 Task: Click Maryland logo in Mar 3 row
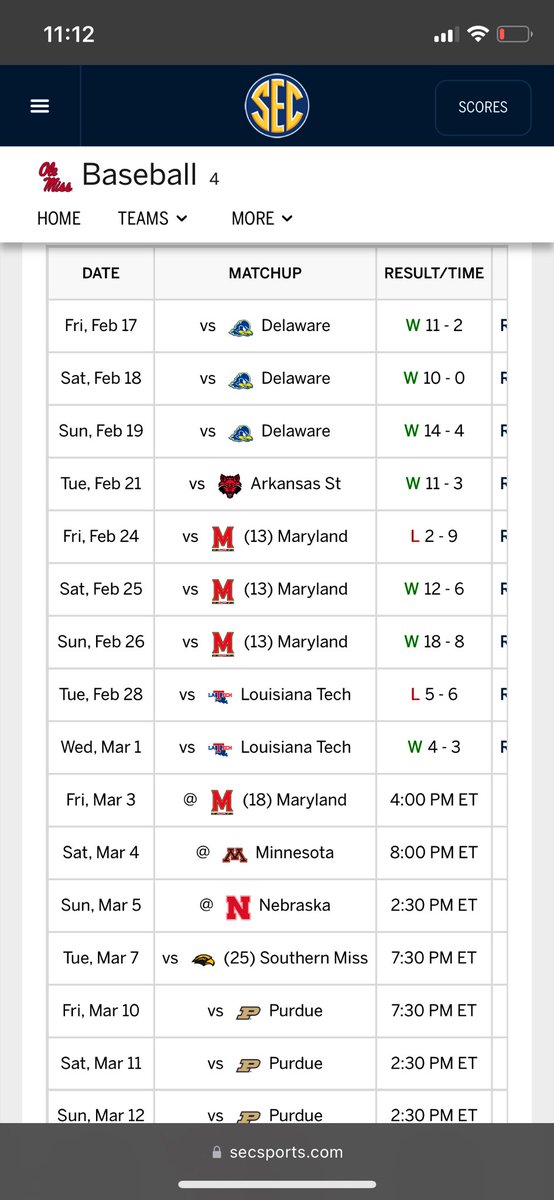tap(222, 800)
